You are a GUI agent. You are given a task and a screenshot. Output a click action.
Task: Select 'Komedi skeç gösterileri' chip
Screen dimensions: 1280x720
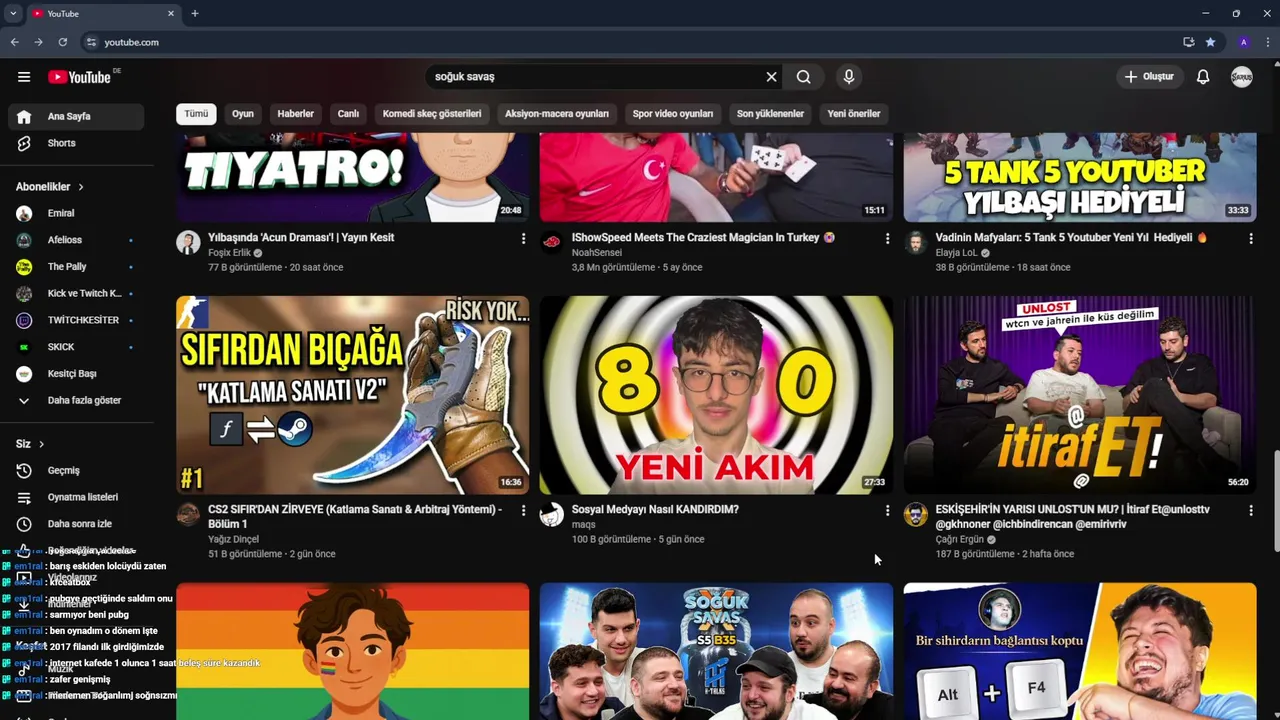(x=432, y=114)
